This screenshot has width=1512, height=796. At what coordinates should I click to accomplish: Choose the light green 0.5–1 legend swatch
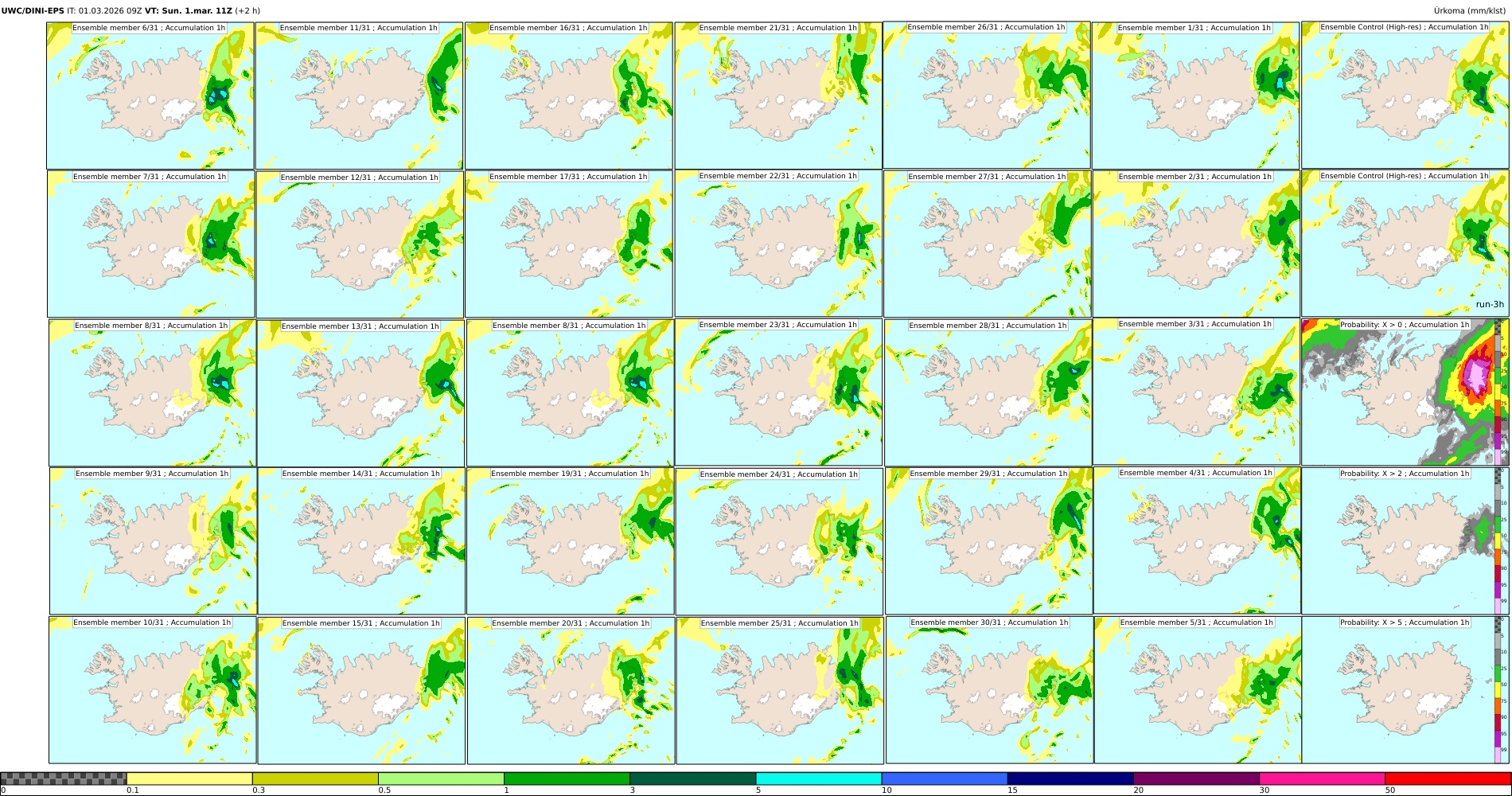(442, 778)
